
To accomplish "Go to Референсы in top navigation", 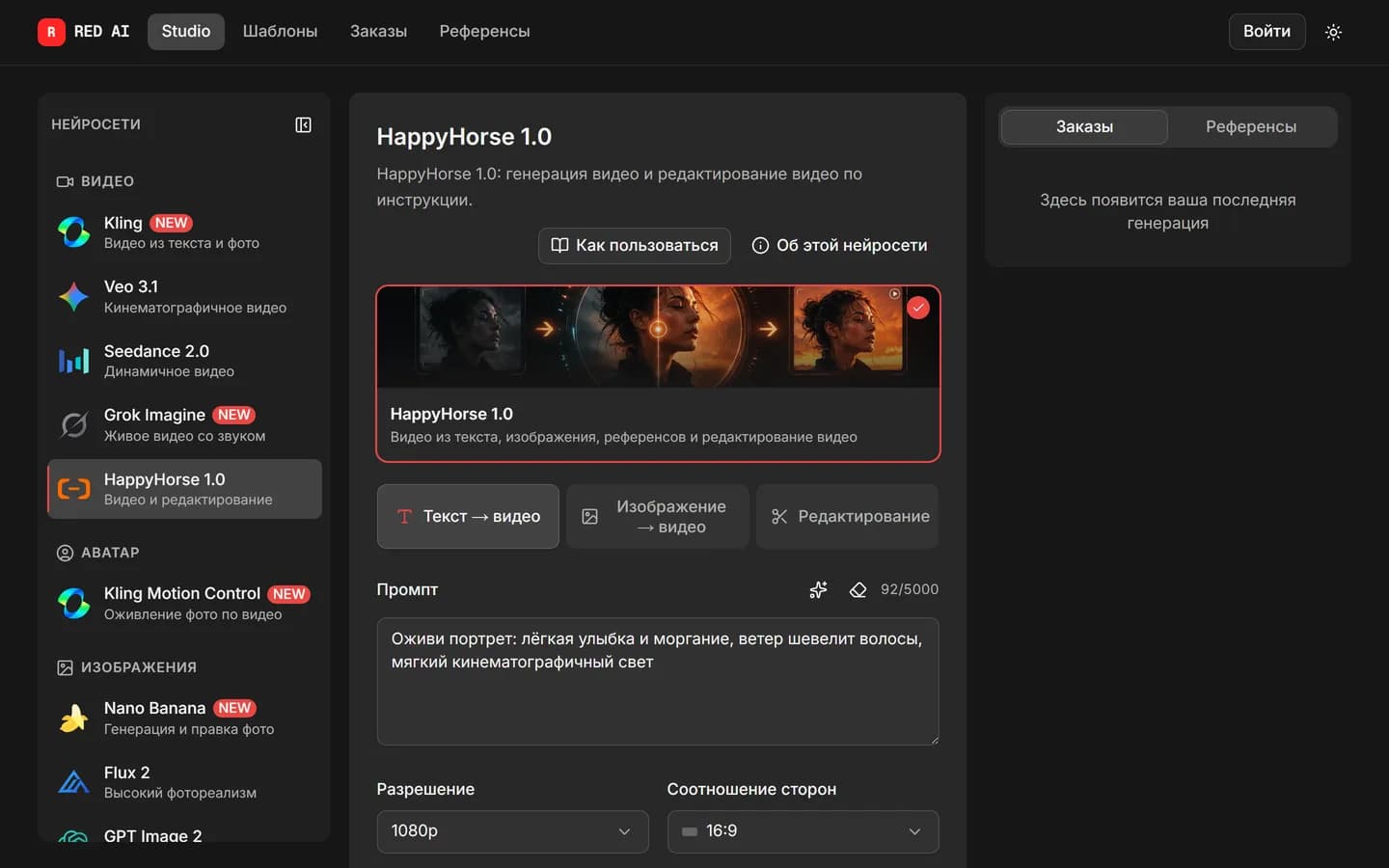I will [484, 32].
